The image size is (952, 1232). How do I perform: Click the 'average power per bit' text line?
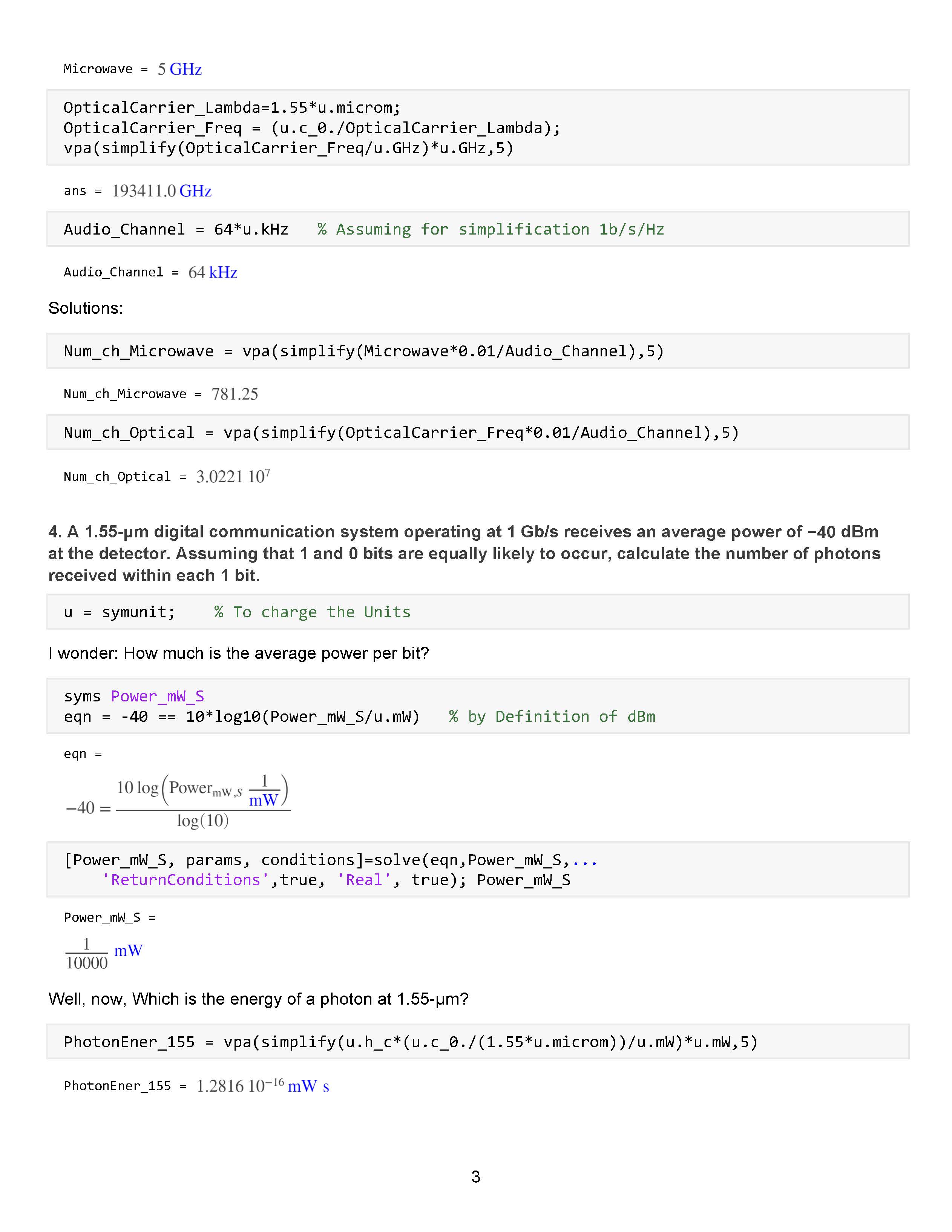point(239,653)
